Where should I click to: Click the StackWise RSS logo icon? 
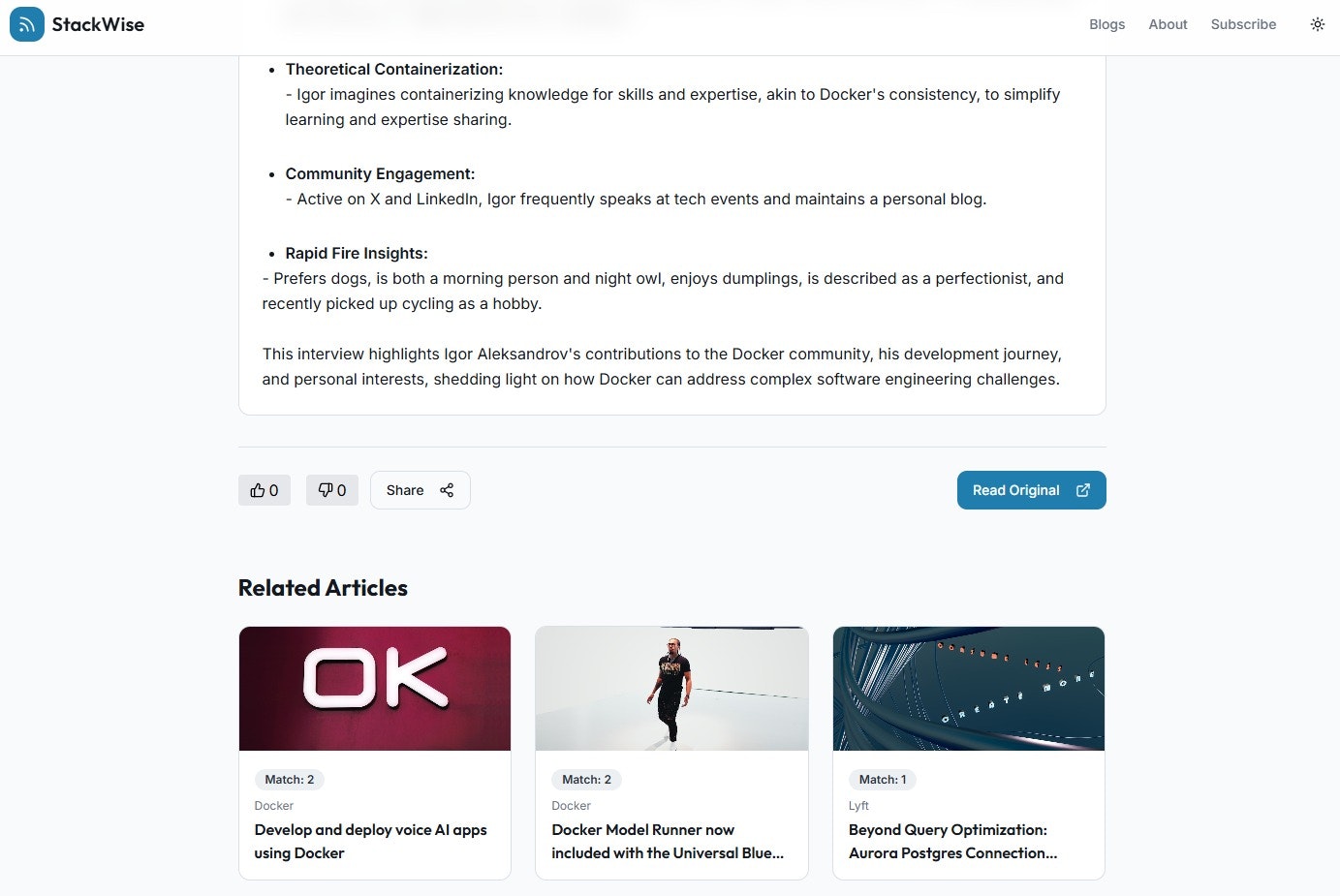(26, 24)
